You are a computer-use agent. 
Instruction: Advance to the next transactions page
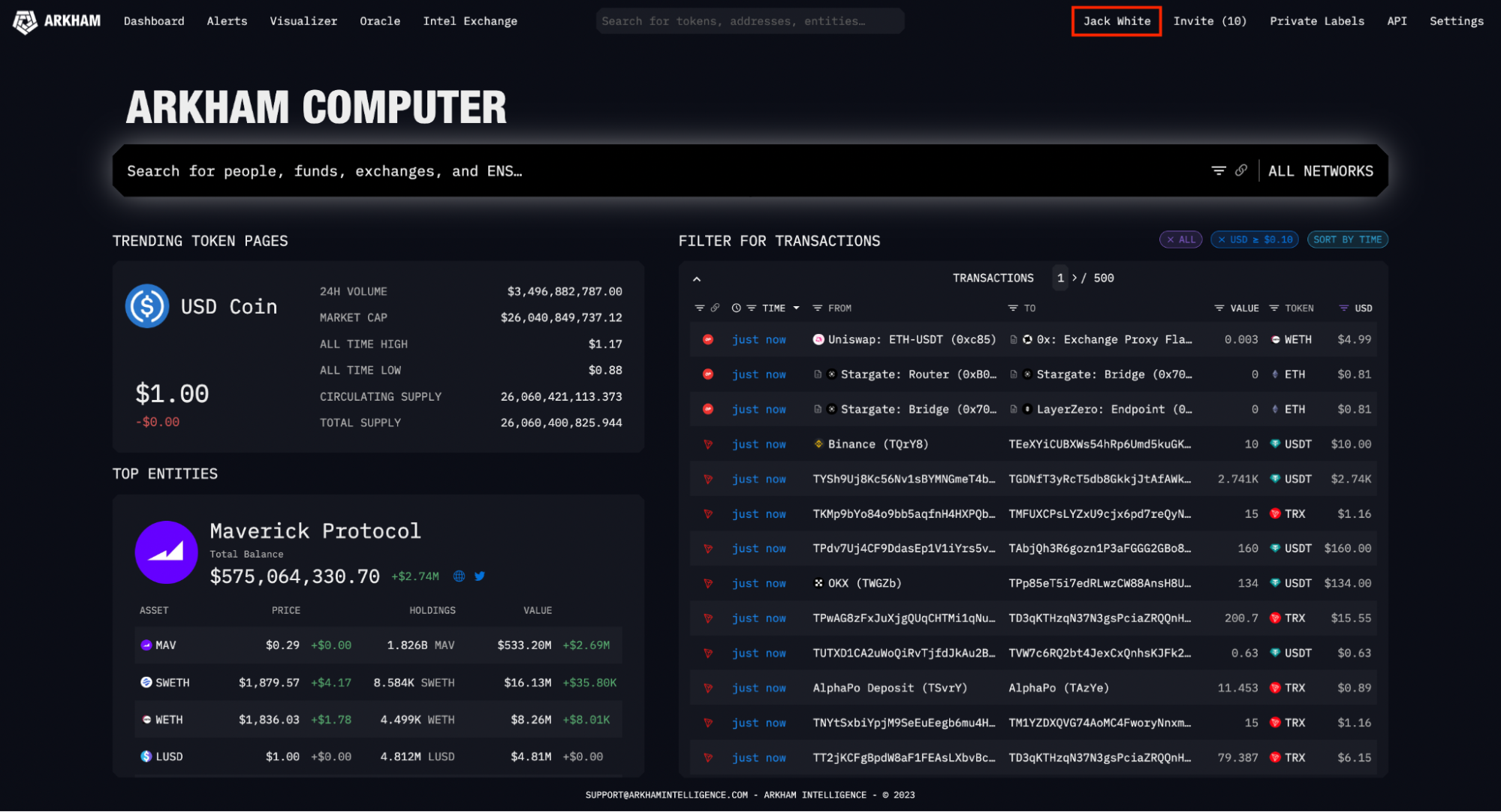1075,278
